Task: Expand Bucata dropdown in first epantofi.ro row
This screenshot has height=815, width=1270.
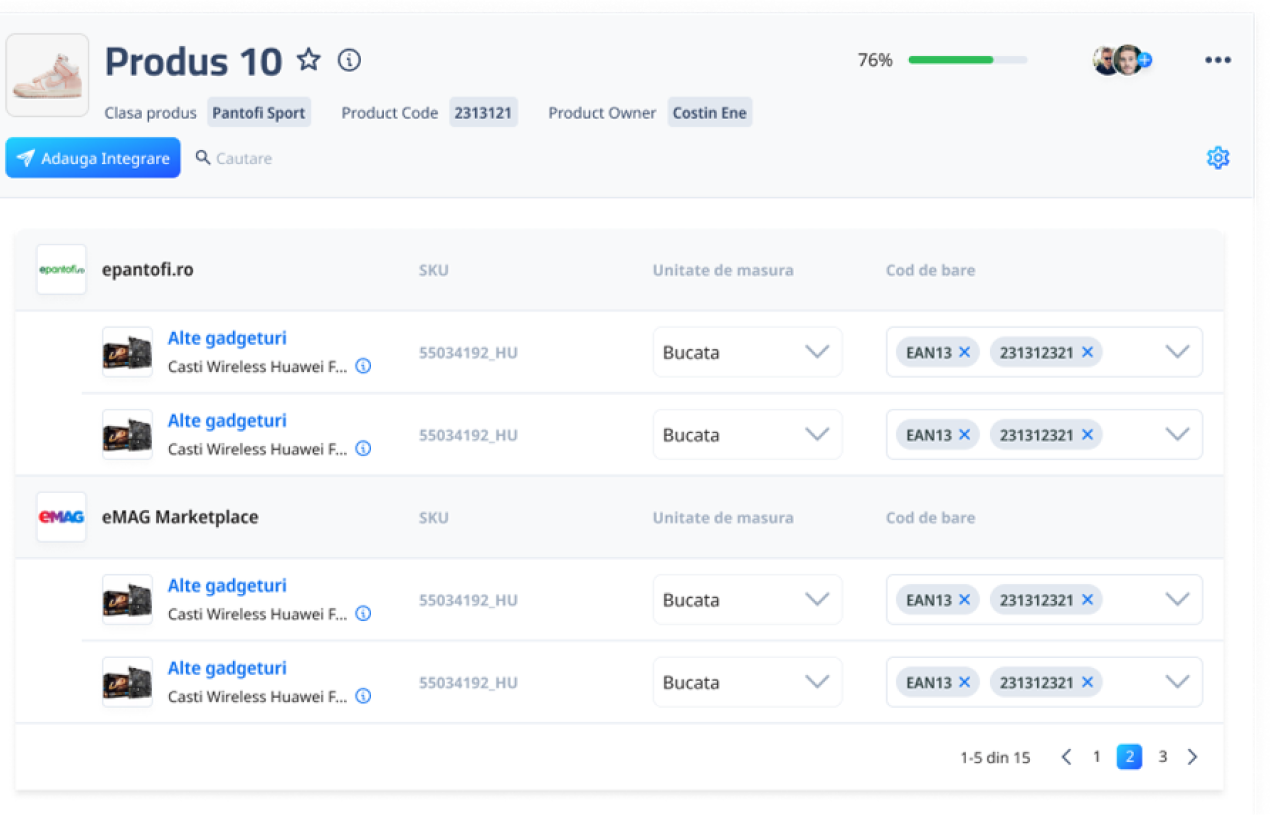Action: (x=817, y=352)
